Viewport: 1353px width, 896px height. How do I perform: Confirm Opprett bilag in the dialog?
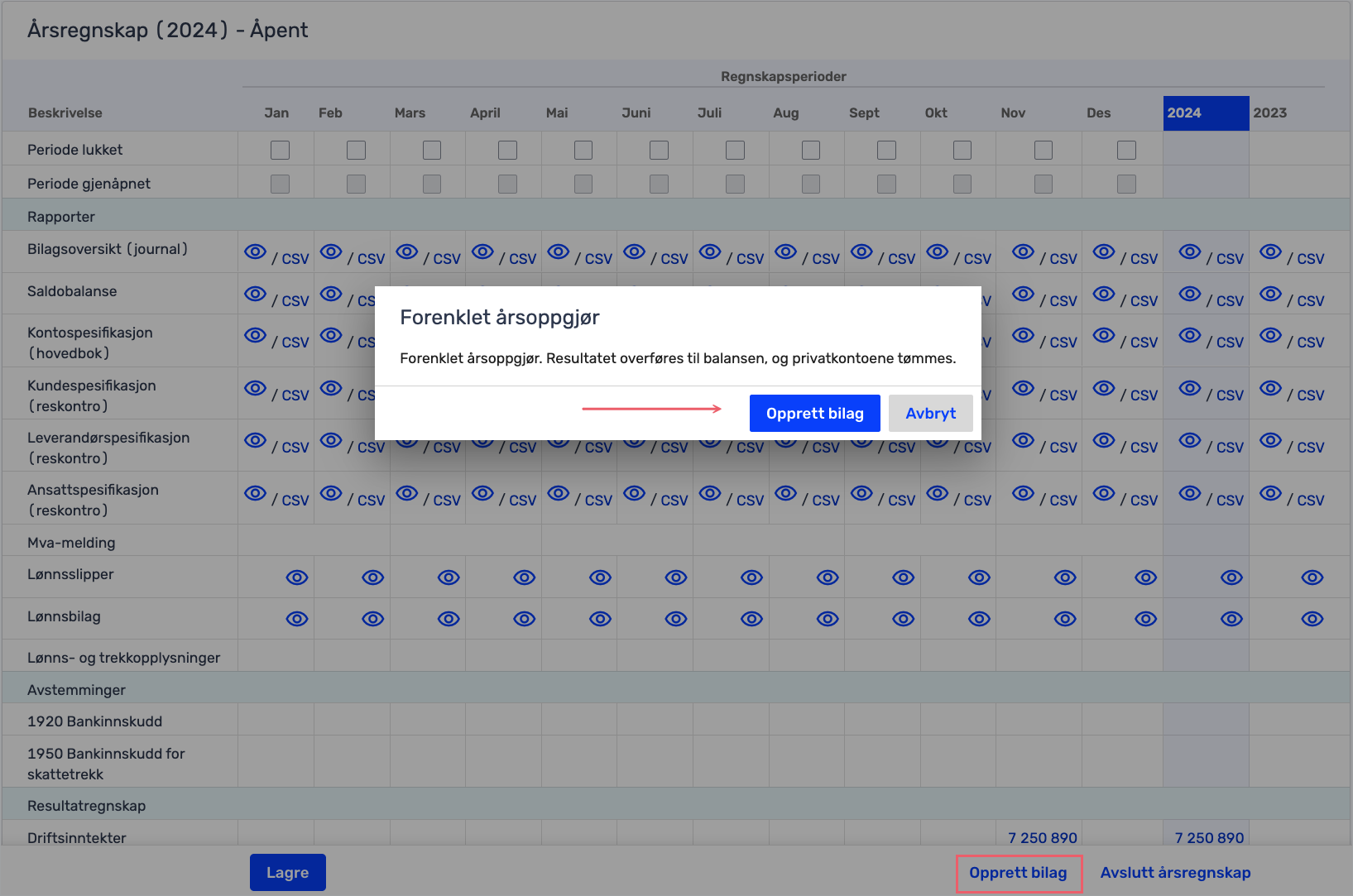click(x=814, y=413)
